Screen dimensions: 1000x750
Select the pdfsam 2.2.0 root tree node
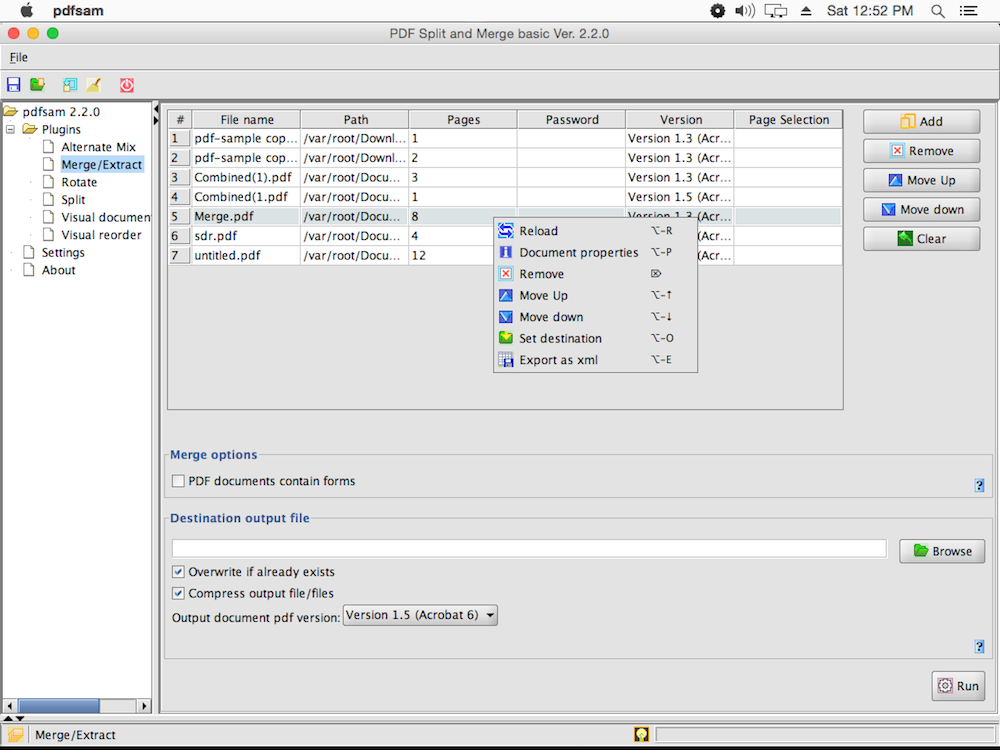pyautogui.click(x=61, y=112)
